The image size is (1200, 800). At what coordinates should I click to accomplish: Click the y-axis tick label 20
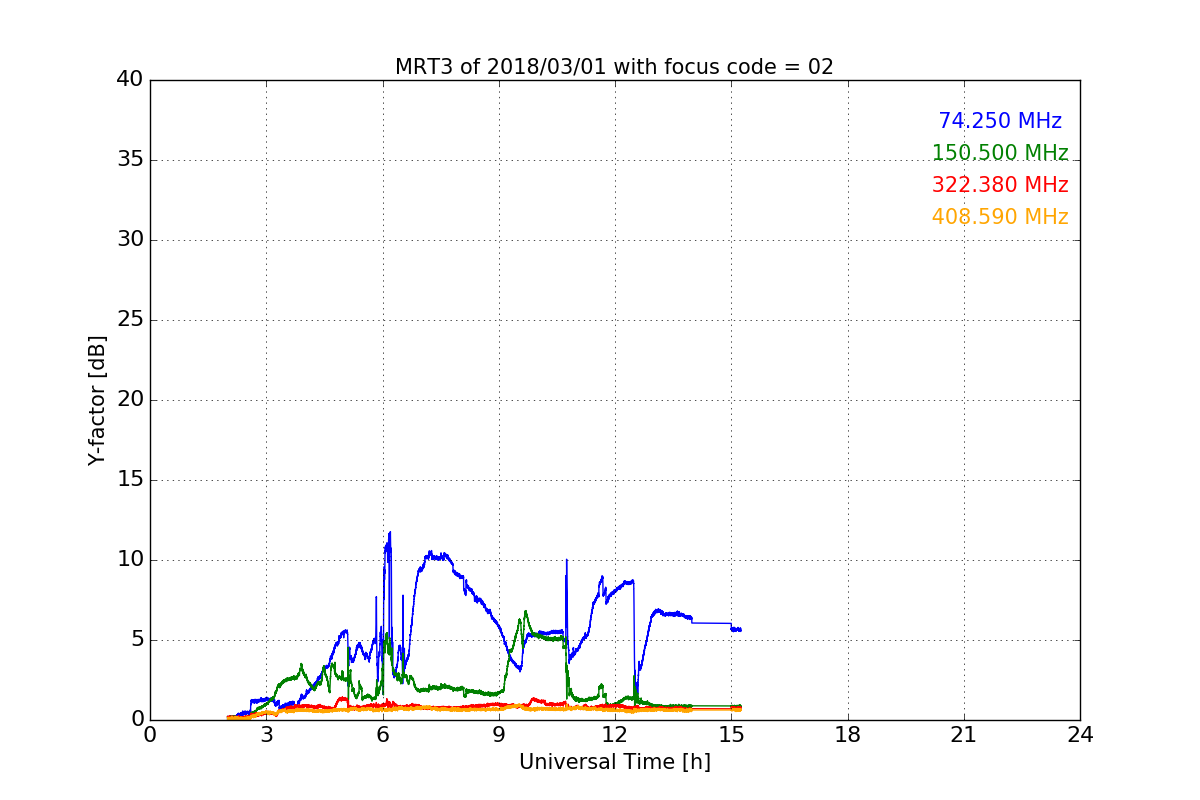tap(130, 400)
